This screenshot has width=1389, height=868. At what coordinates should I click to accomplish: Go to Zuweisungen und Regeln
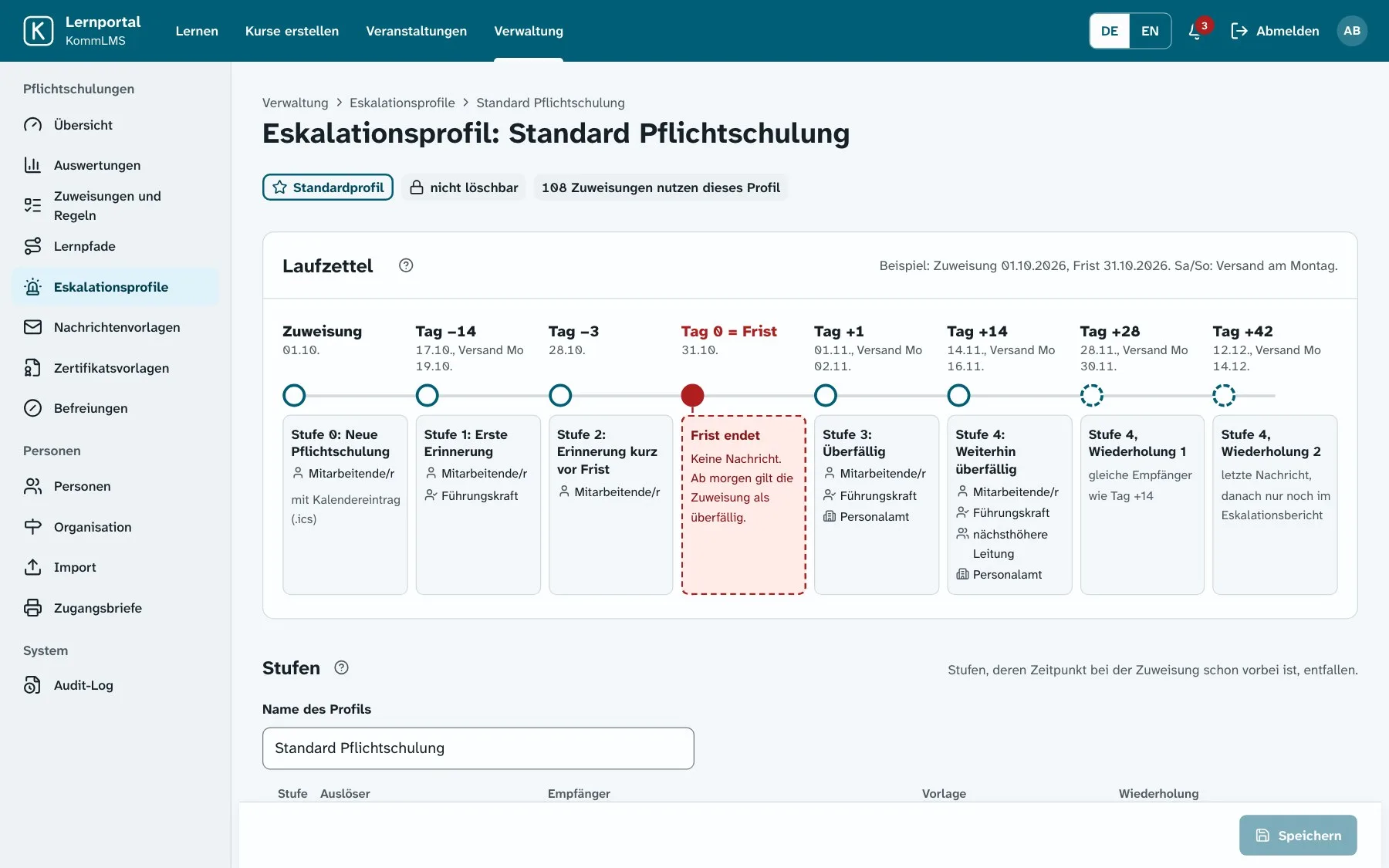coord(116,205)
